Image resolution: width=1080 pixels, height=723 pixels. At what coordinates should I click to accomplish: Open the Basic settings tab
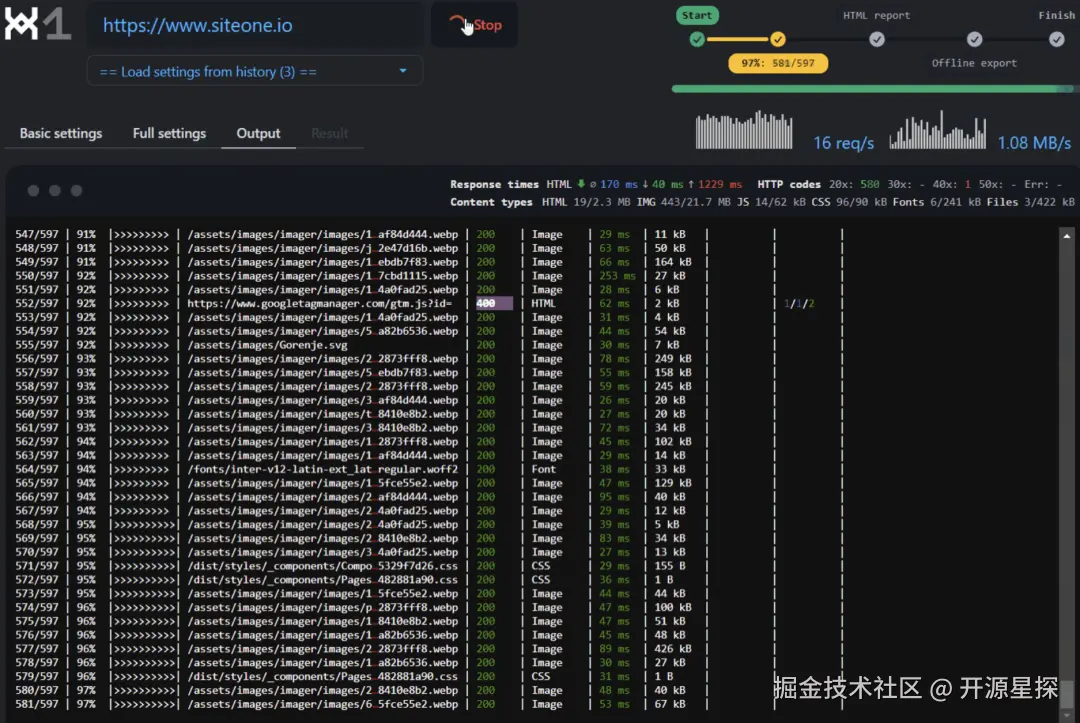[60, 133]
